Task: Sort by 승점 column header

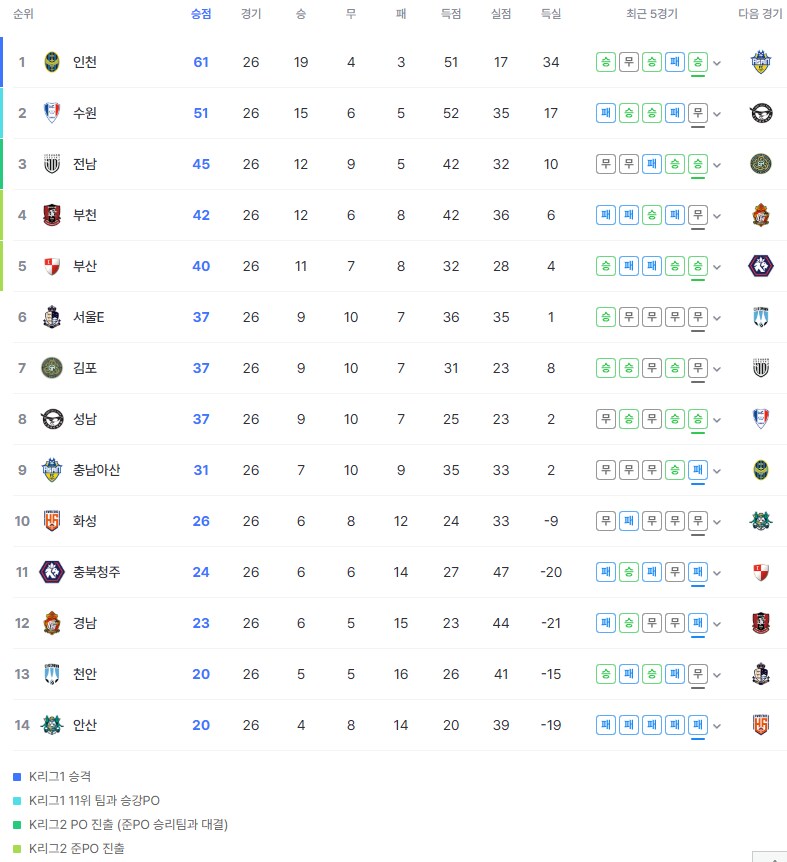Action: coord(201,14)
